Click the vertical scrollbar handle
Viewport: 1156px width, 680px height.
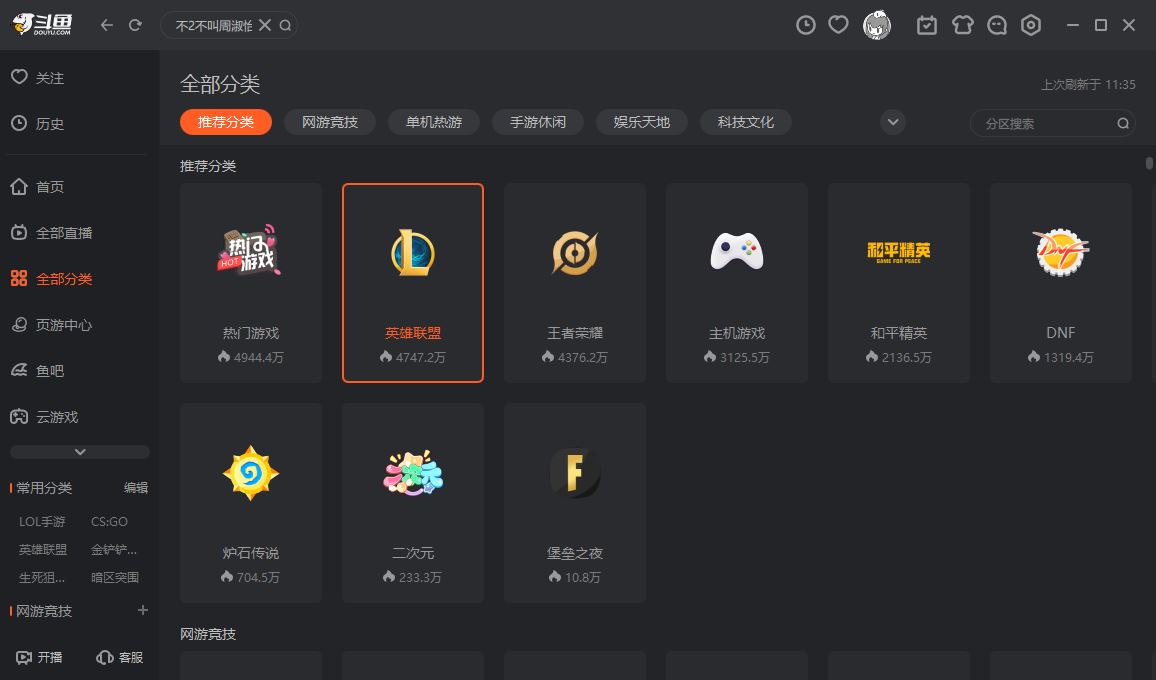[x=1149, y=163]
